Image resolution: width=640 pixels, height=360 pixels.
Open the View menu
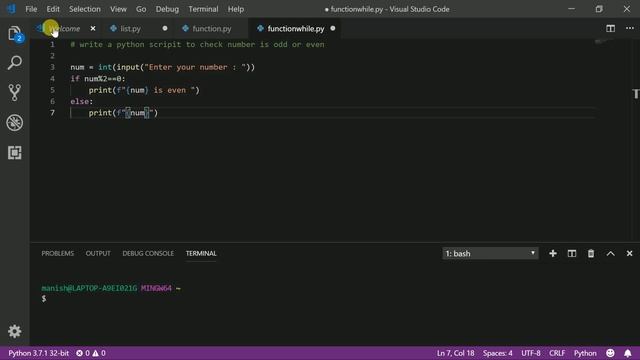coord(118,9)
